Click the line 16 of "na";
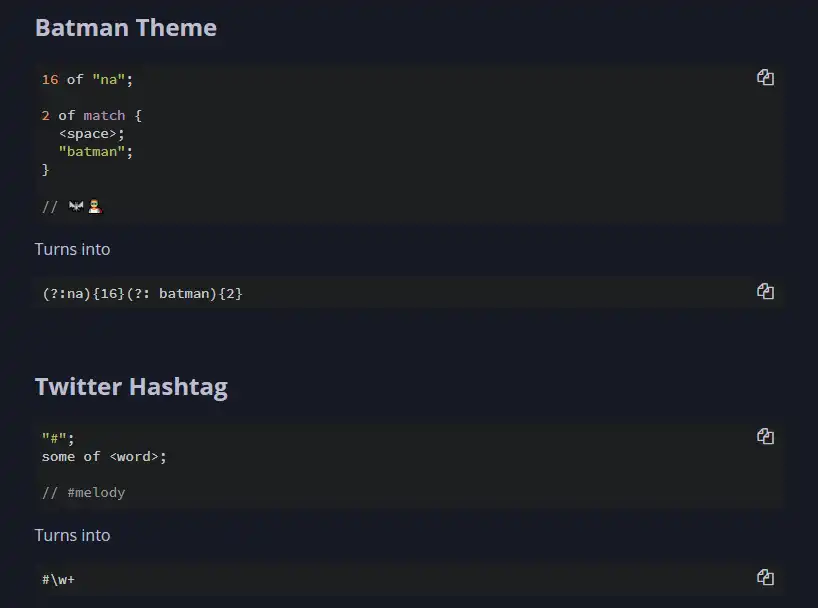The width and height of the screenshot is (818, 608). point(87,79)
